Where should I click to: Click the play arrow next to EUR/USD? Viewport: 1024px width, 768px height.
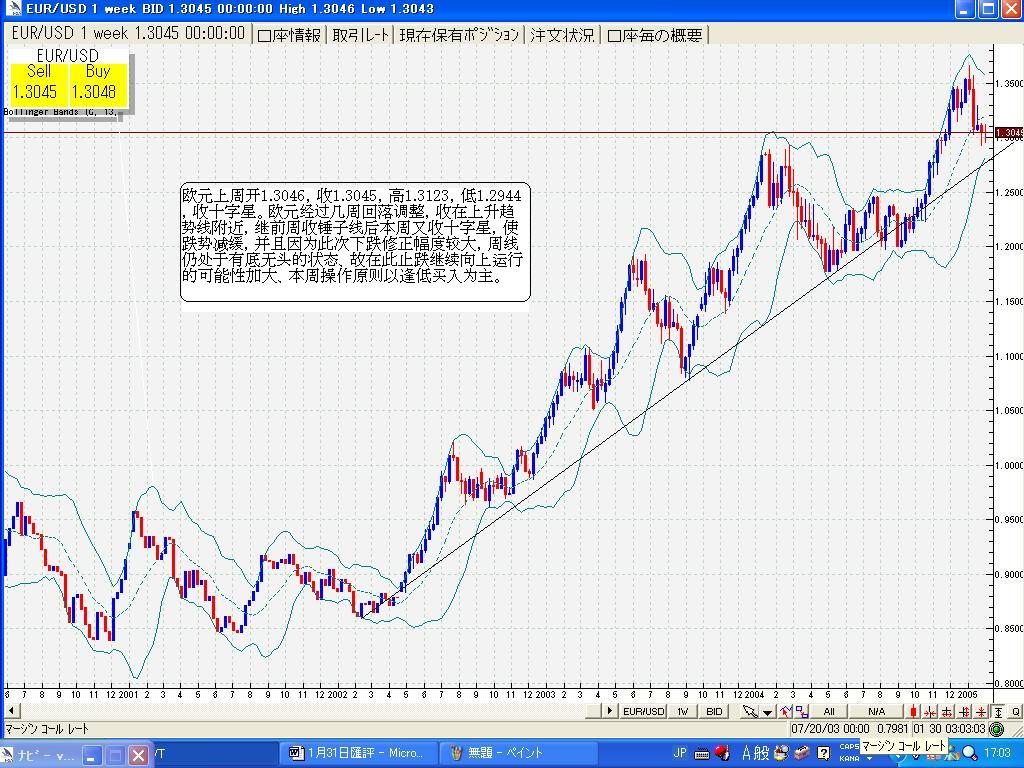click(610, 711)
